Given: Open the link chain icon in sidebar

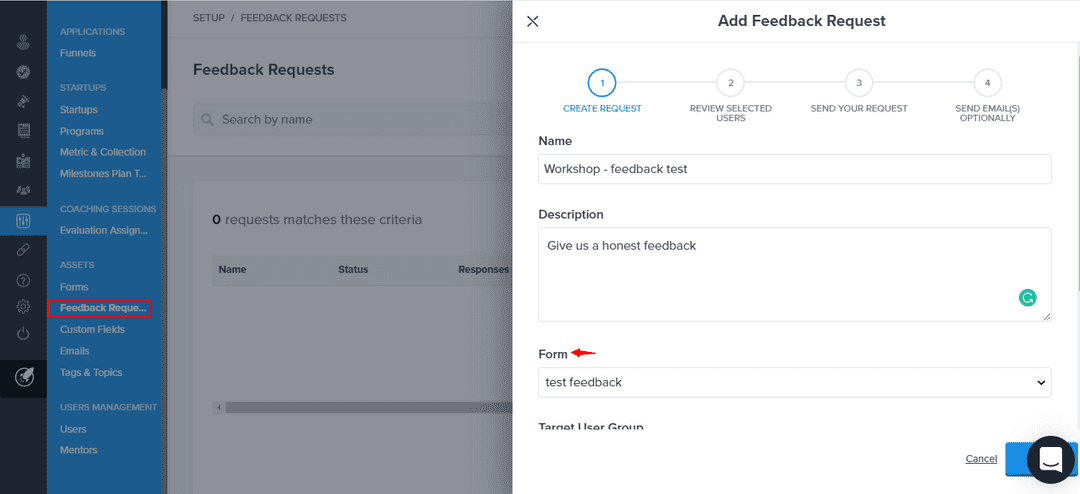Looking at the screenshot, I should coord(23,250).
